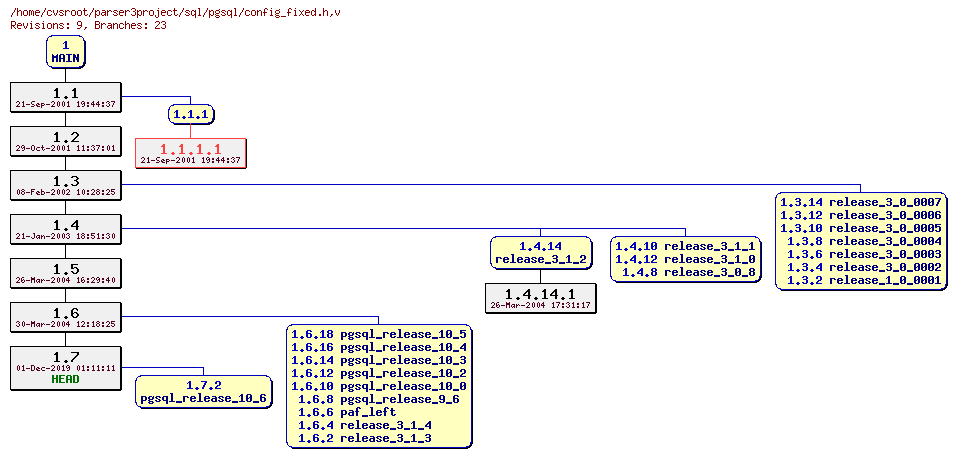The height and width of the screenshot is (457, 956).
Task: Open revision 1.6 dated 30-Mar-2004
Action: 66,317
